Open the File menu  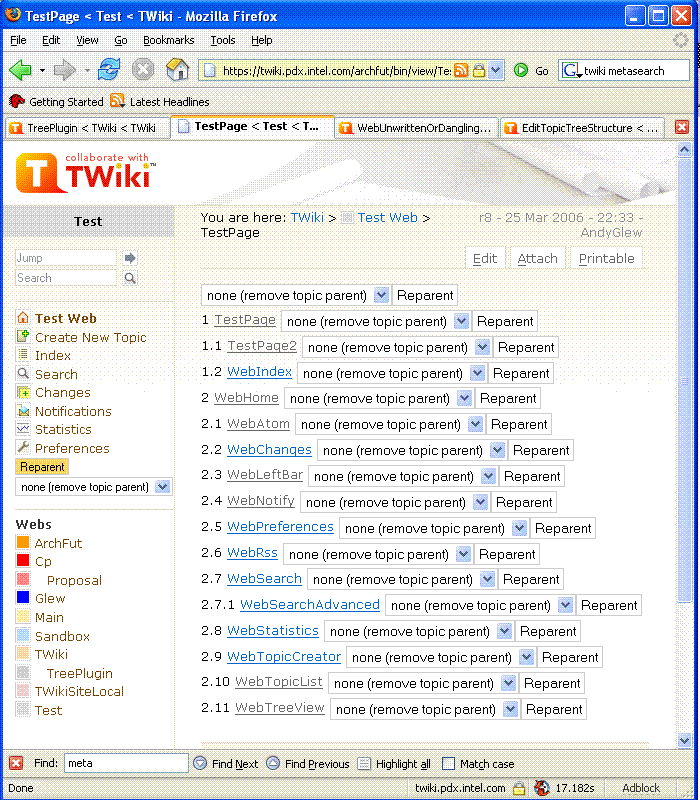coord(18,40)
